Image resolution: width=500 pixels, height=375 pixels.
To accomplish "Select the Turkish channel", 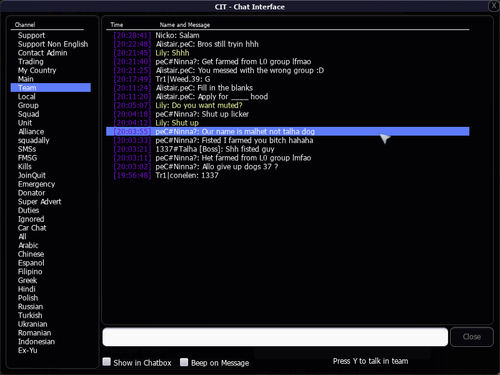I will 30,315.
